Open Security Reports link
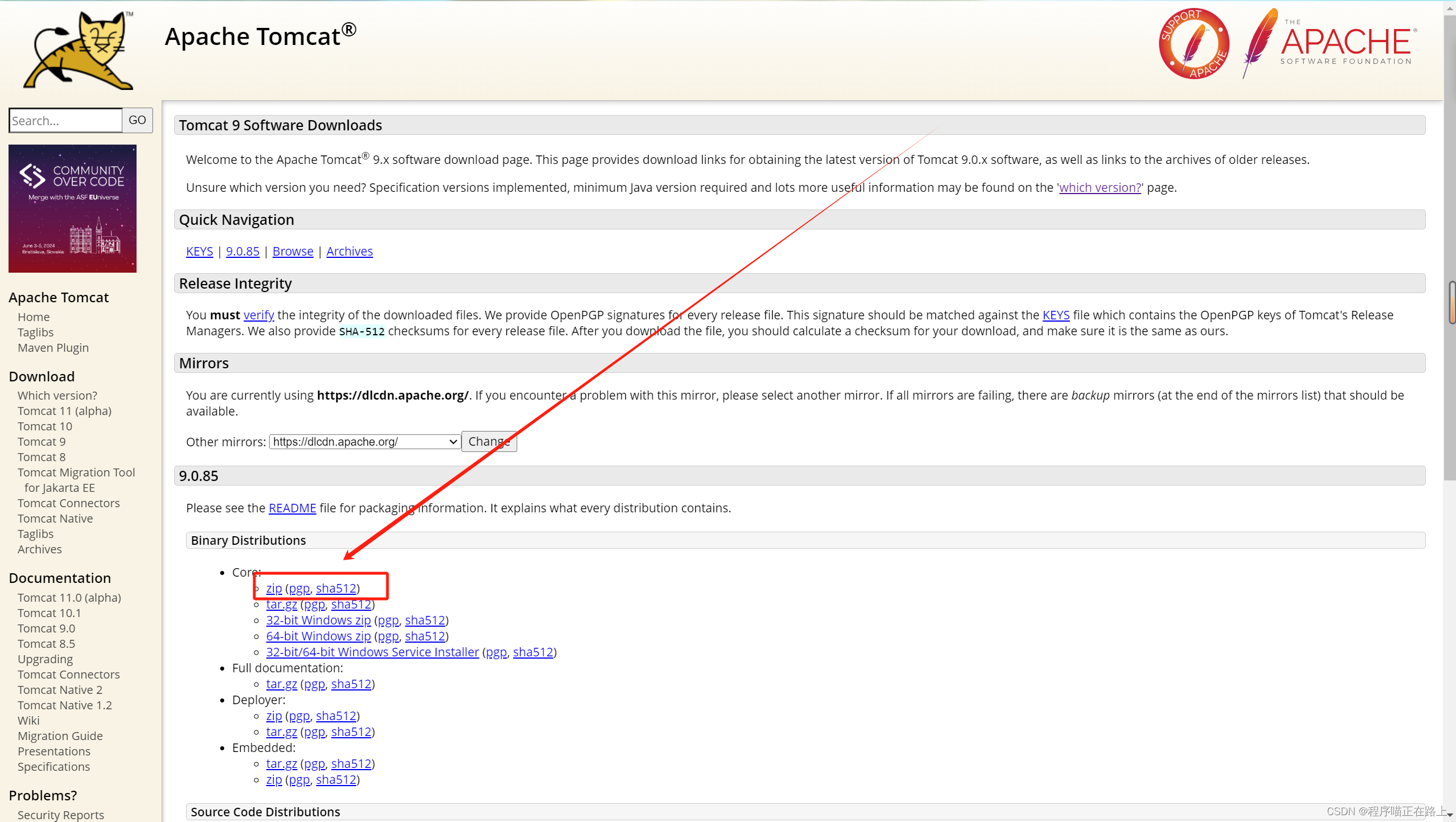Screen dimensions: 1456x822 (x=60, y=815)
